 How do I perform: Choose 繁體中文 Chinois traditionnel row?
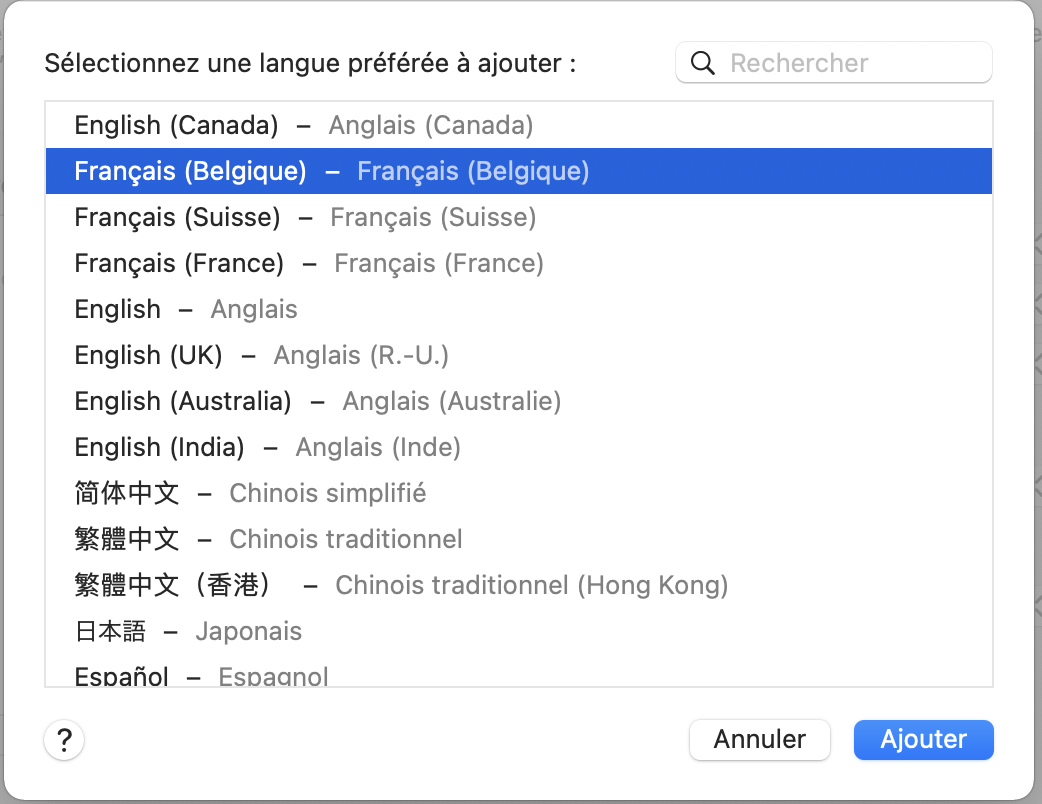click(x=268, y=539)
